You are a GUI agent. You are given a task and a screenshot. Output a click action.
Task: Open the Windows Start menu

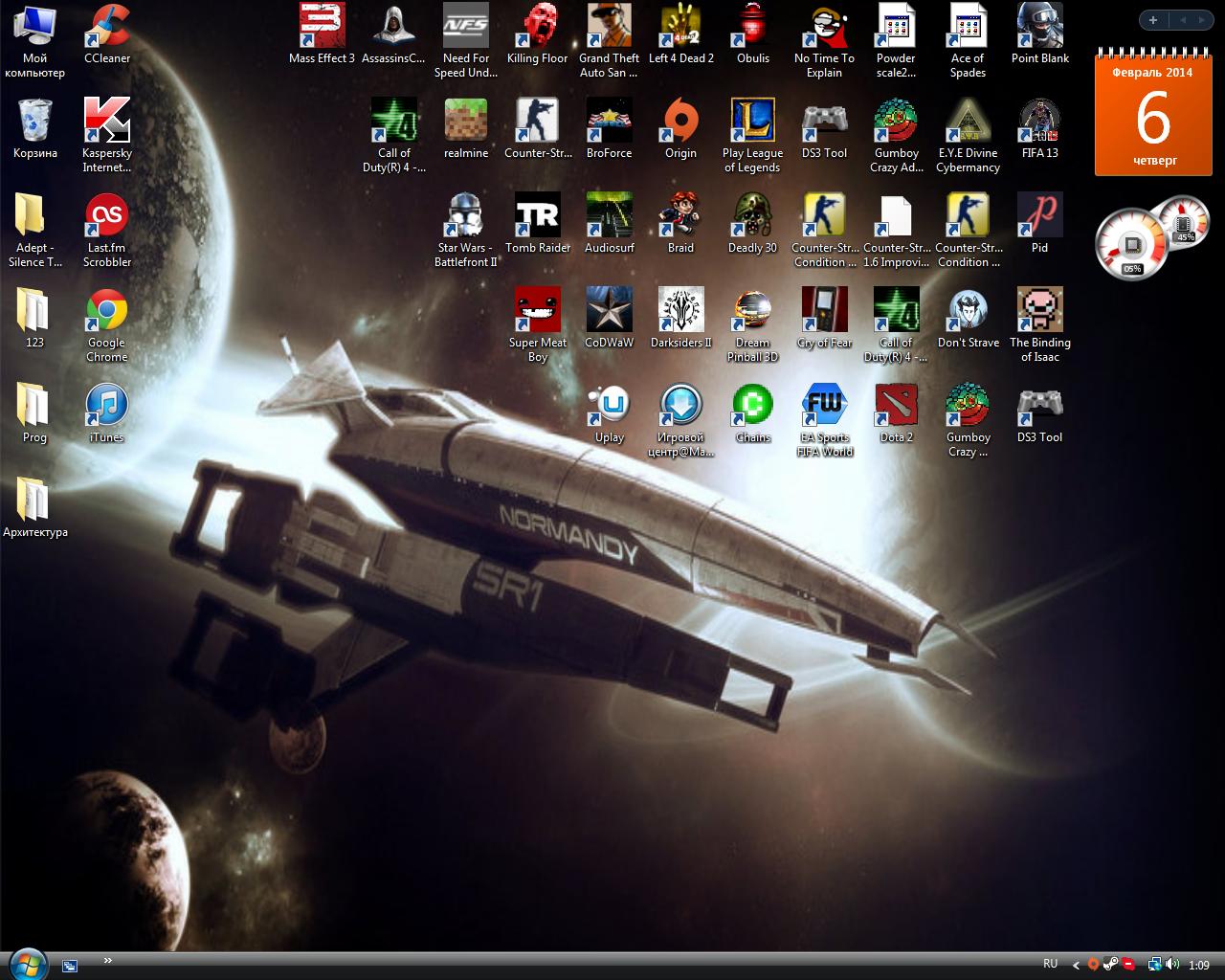(x=27, y=965)
